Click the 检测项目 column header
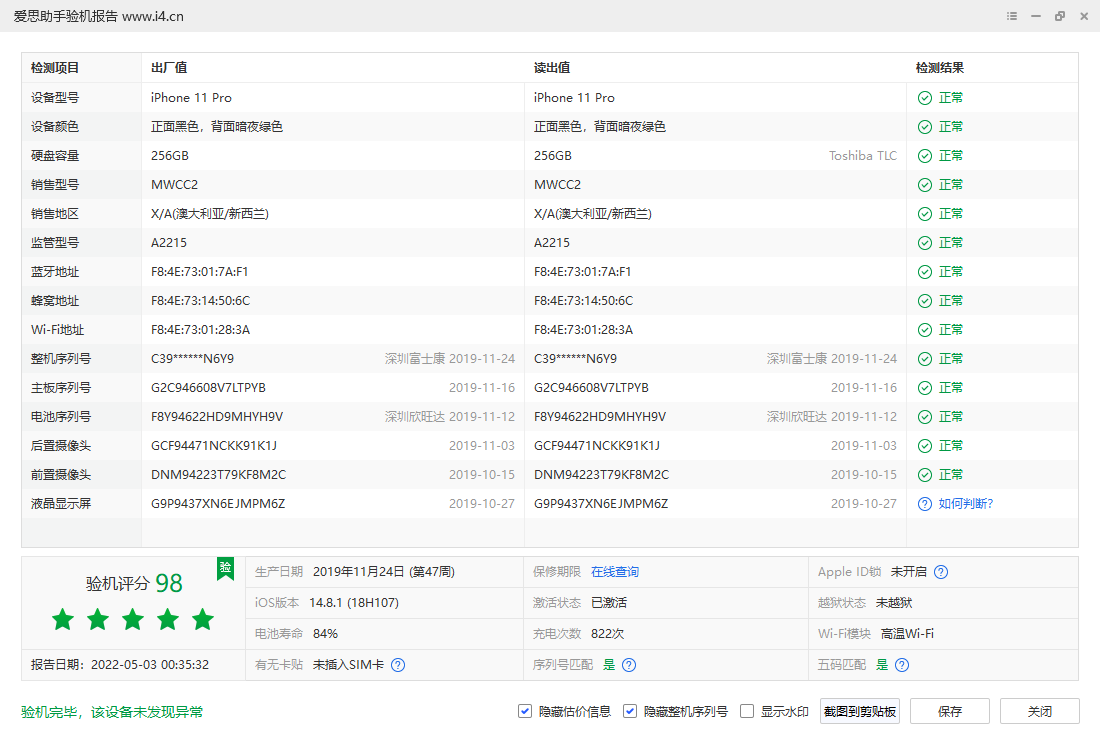1100x749 pixels. coord(55,68)
